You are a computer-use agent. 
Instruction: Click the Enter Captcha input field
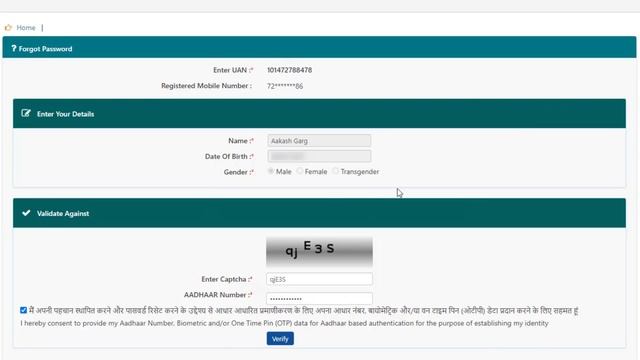(319, 279)
